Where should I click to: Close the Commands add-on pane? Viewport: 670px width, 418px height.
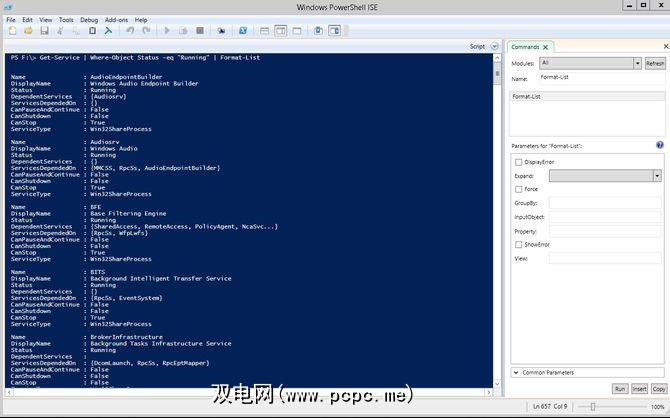[666, 46]
